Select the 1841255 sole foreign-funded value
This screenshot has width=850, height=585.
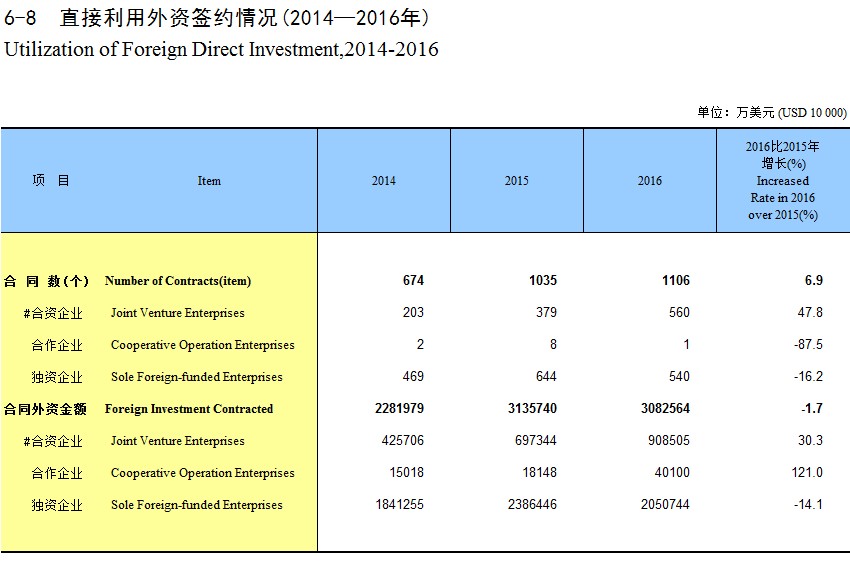click(400, 504)
